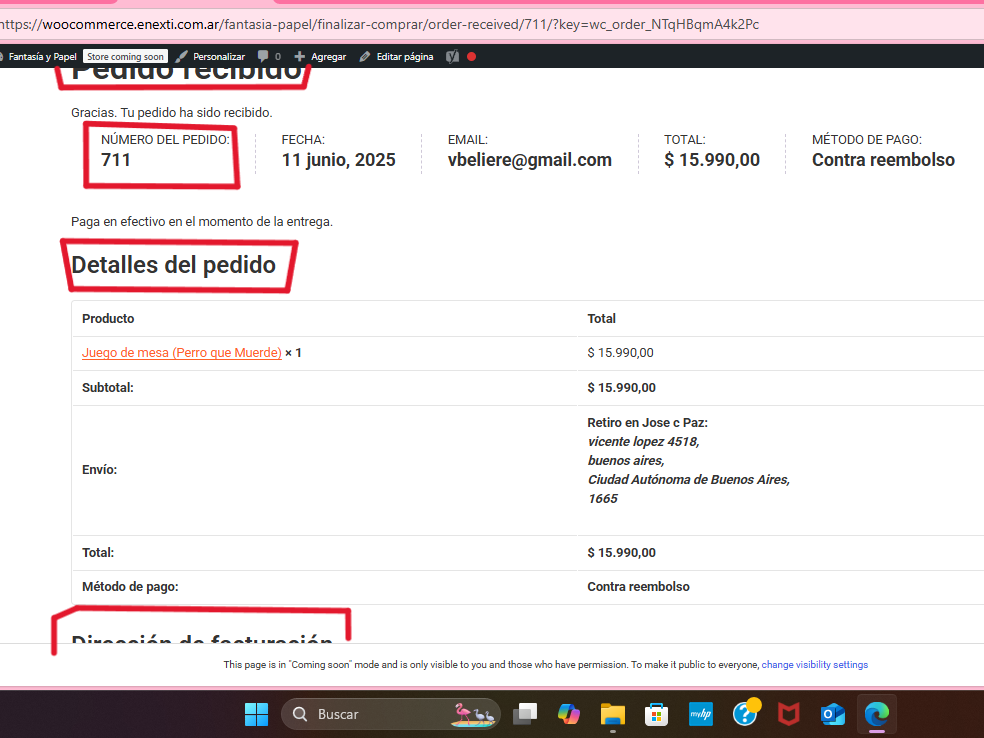Launch Copilot from the taskbar
The image size is (984, 738).
(x=569, y=714)
